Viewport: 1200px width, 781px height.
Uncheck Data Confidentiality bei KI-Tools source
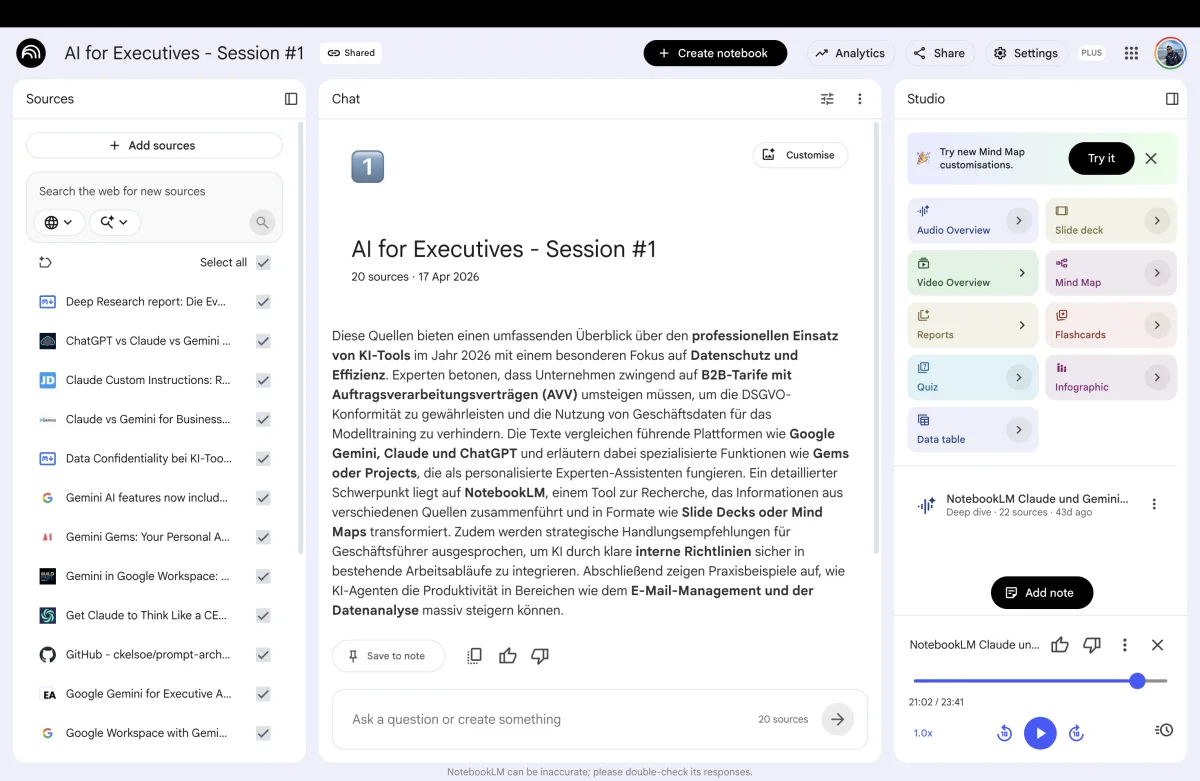point(263,458)
